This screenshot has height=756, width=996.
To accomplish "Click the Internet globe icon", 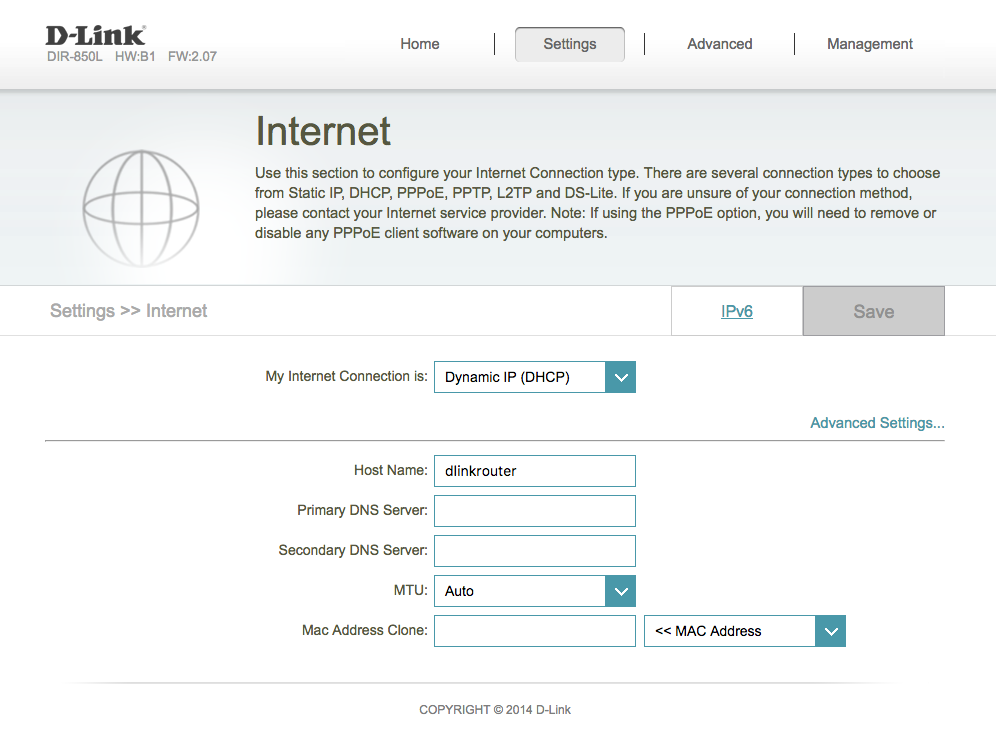I will [x=141, y=208].
